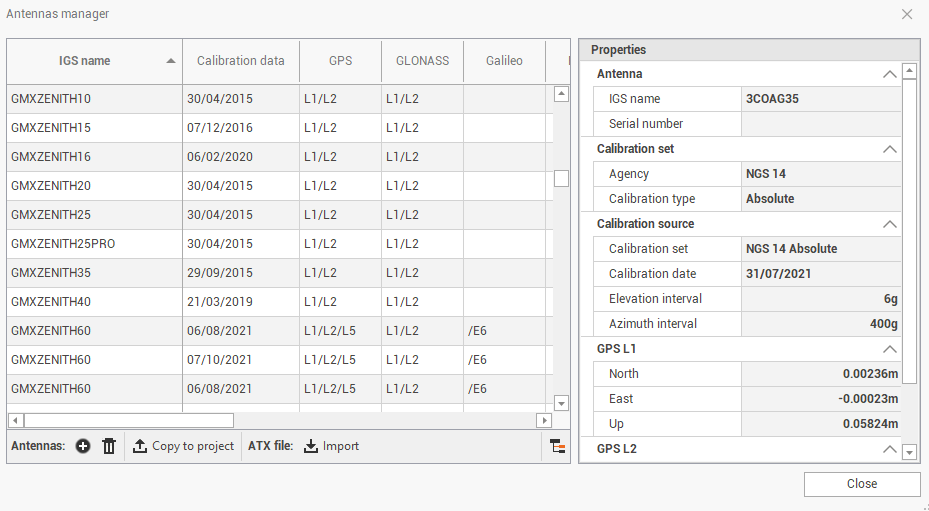Collapse the GPS L2 section
929x511 pixels.
pos(888,449)
